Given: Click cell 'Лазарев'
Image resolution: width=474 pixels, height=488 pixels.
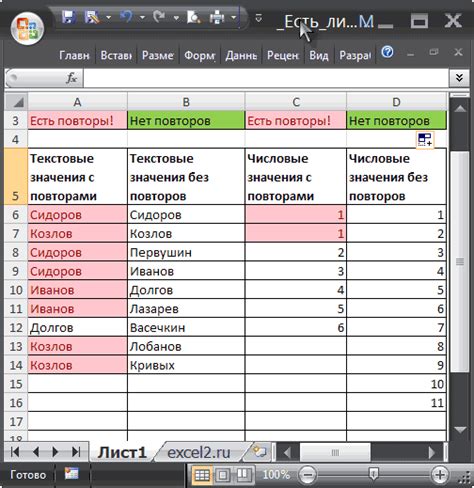Looking at the screenshot, I should pos(186,309).
